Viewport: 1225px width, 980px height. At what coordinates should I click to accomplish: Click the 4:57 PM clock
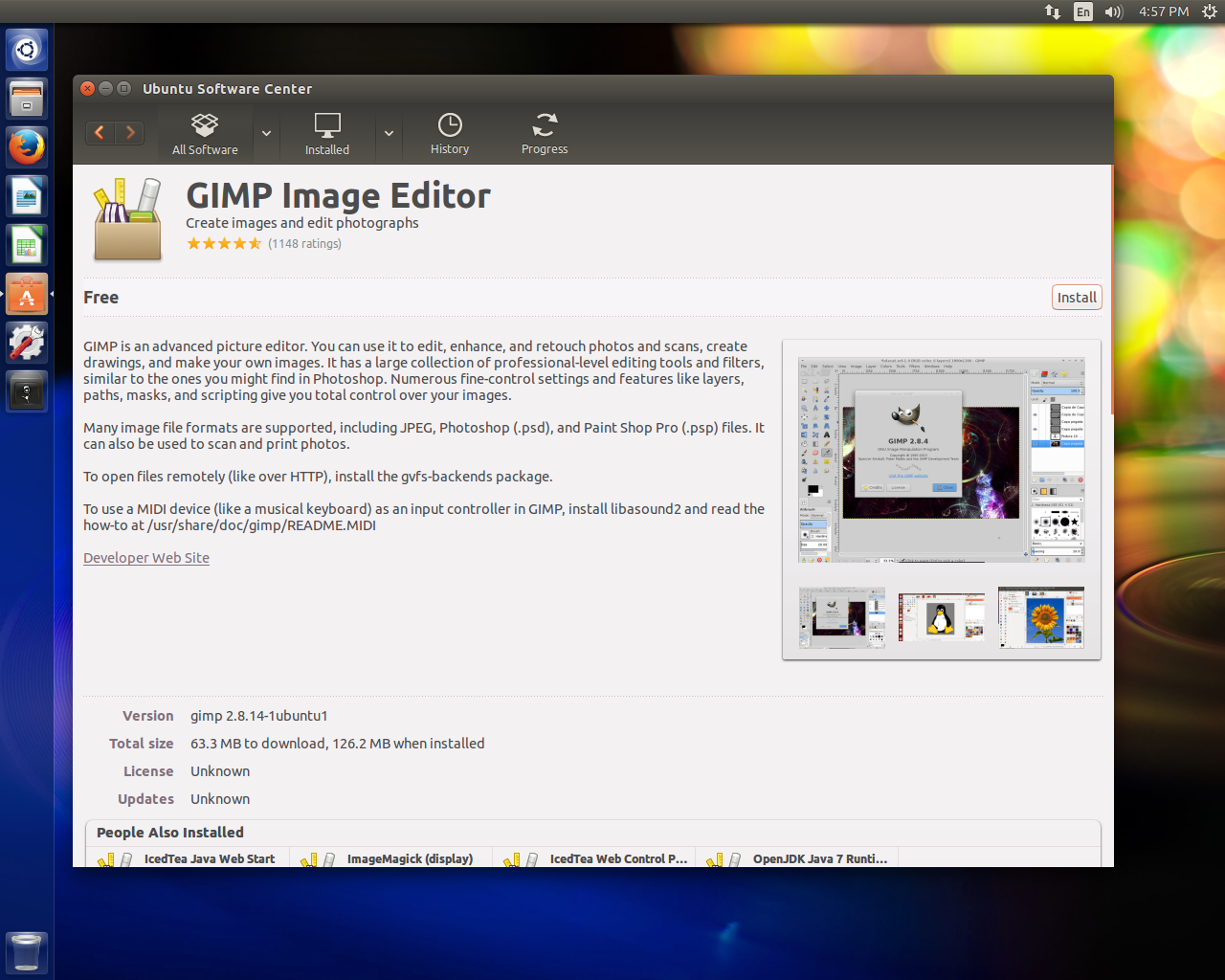(x=1164, y=11)
